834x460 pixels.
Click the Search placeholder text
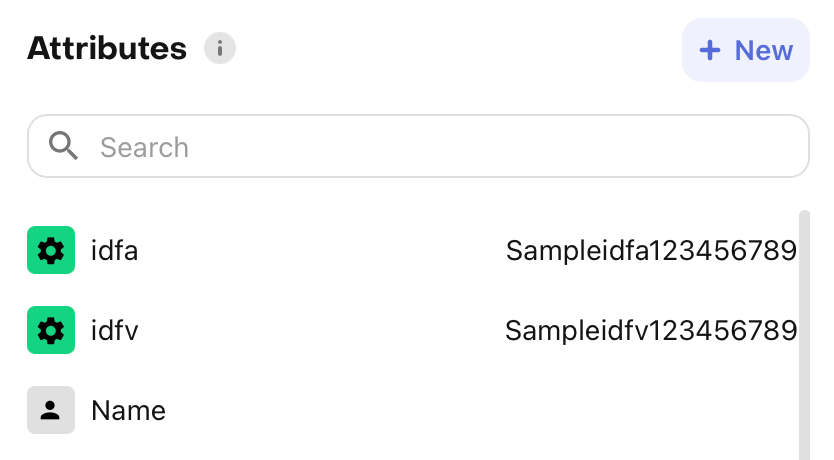coord(144,148)
